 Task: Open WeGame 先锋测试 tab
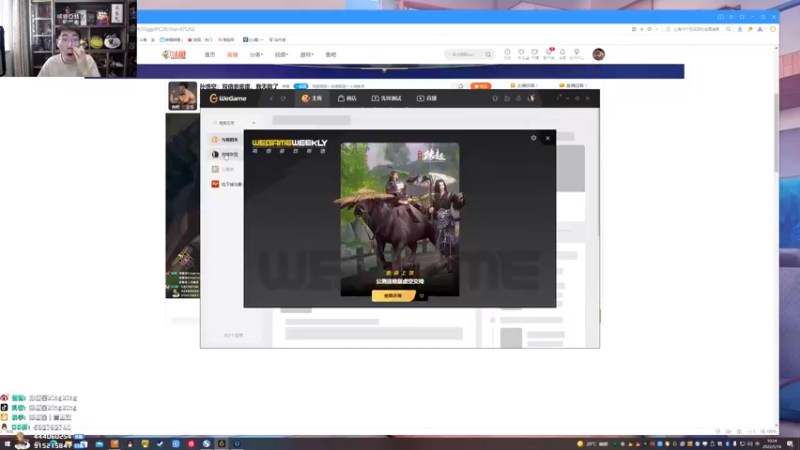386,98
